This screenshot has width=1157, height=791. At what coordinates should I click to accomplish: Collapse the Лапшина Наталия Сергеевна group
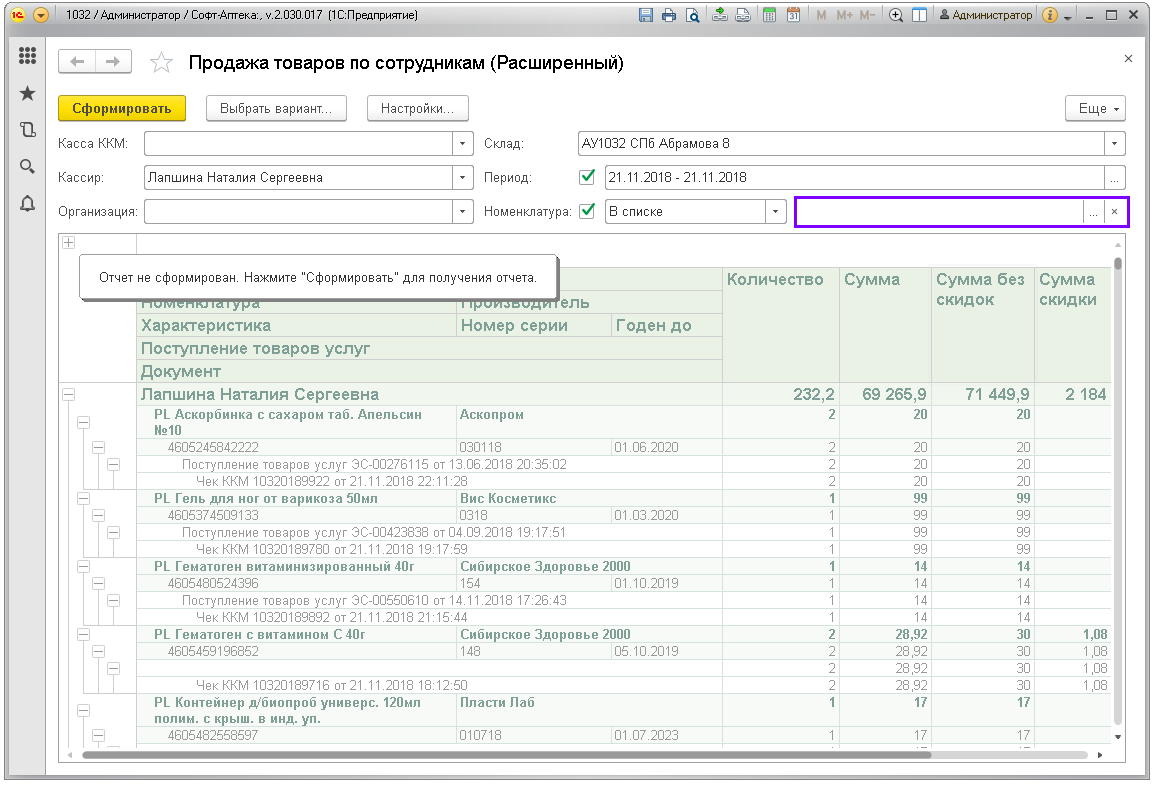[x=69, y=395]
